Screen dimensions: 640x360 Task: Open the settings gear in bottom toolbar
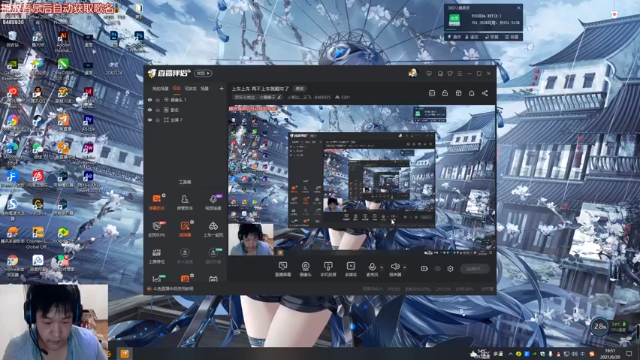pyautogui.click(x=450, y=269)
